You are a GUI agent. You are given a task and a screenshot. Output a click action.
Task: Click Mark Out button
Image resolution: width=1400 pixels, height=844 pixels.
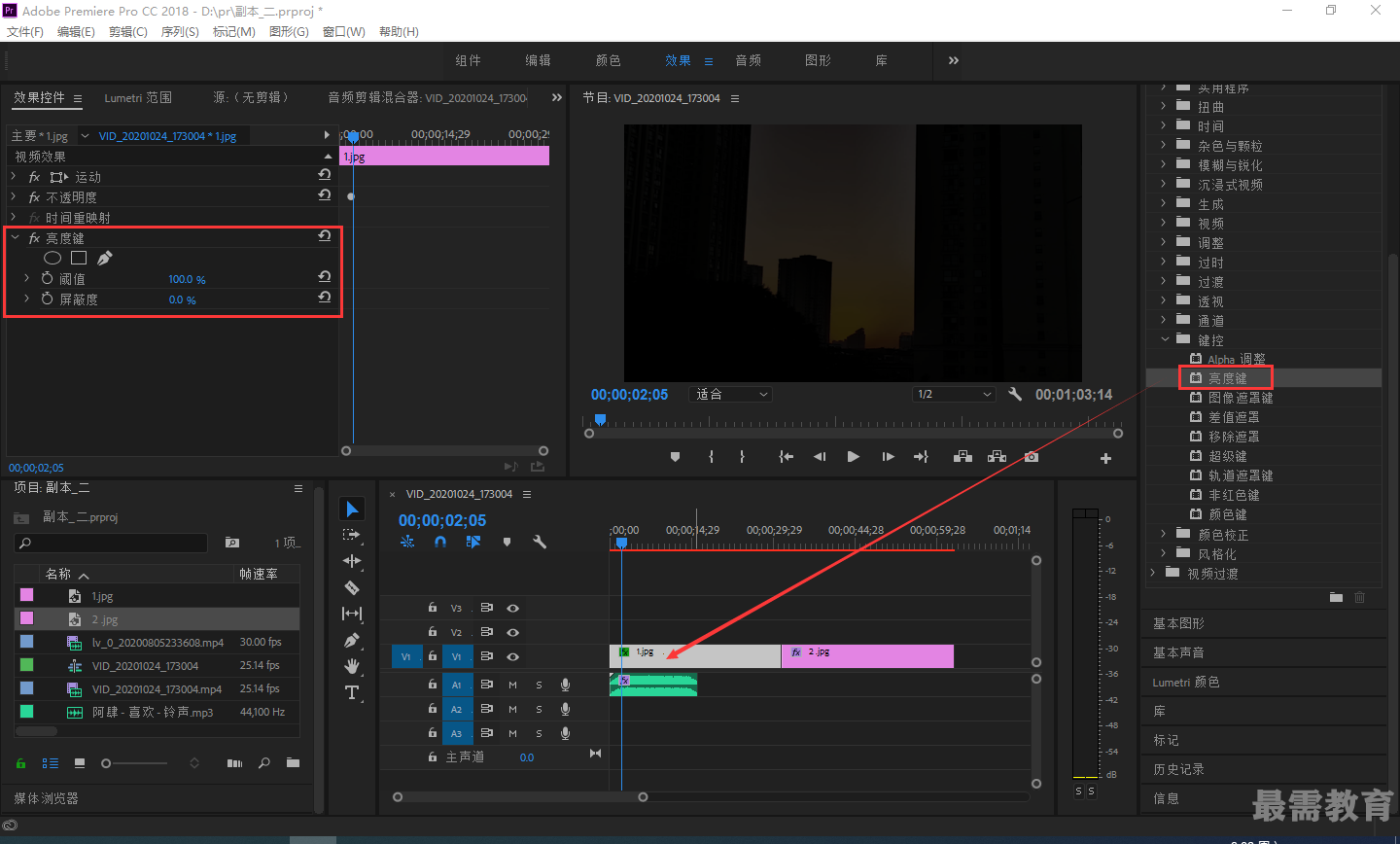point(742,457)
